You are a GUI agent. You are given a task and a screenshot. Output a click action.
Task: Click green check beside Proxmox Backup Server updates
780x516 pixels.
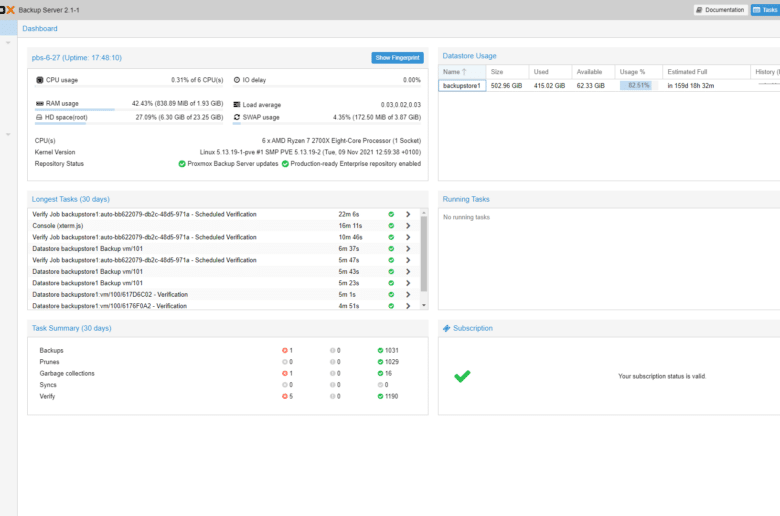[182, 164]
